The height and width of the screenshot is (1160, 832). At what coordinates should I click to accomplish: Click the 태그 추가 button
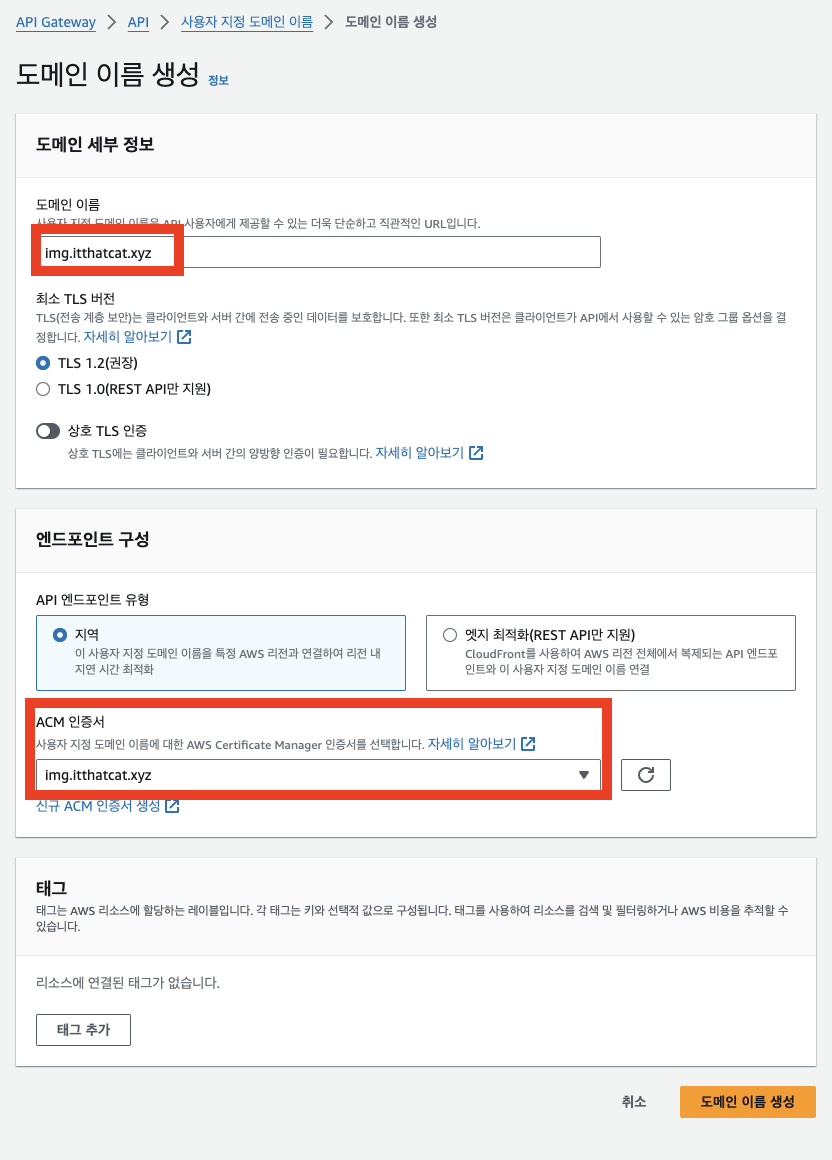[84, 1030]
